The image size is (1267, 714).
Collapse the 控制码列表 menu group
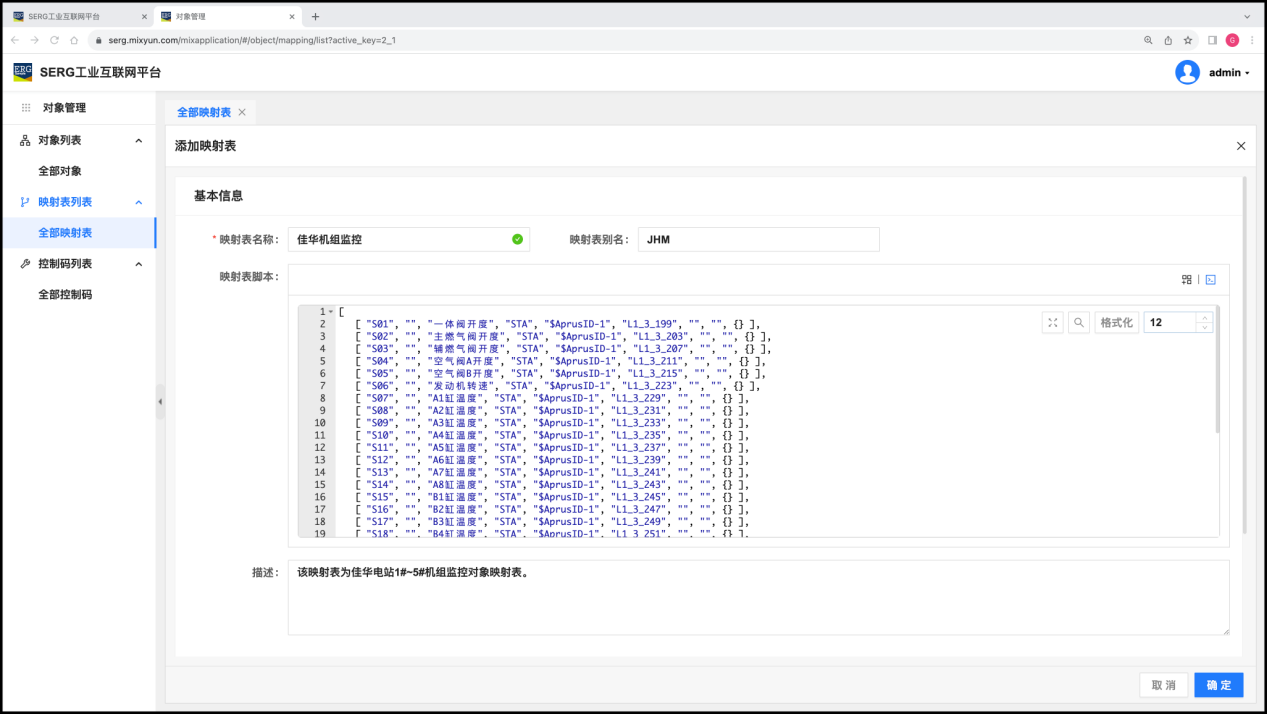[x=139, y=264]
